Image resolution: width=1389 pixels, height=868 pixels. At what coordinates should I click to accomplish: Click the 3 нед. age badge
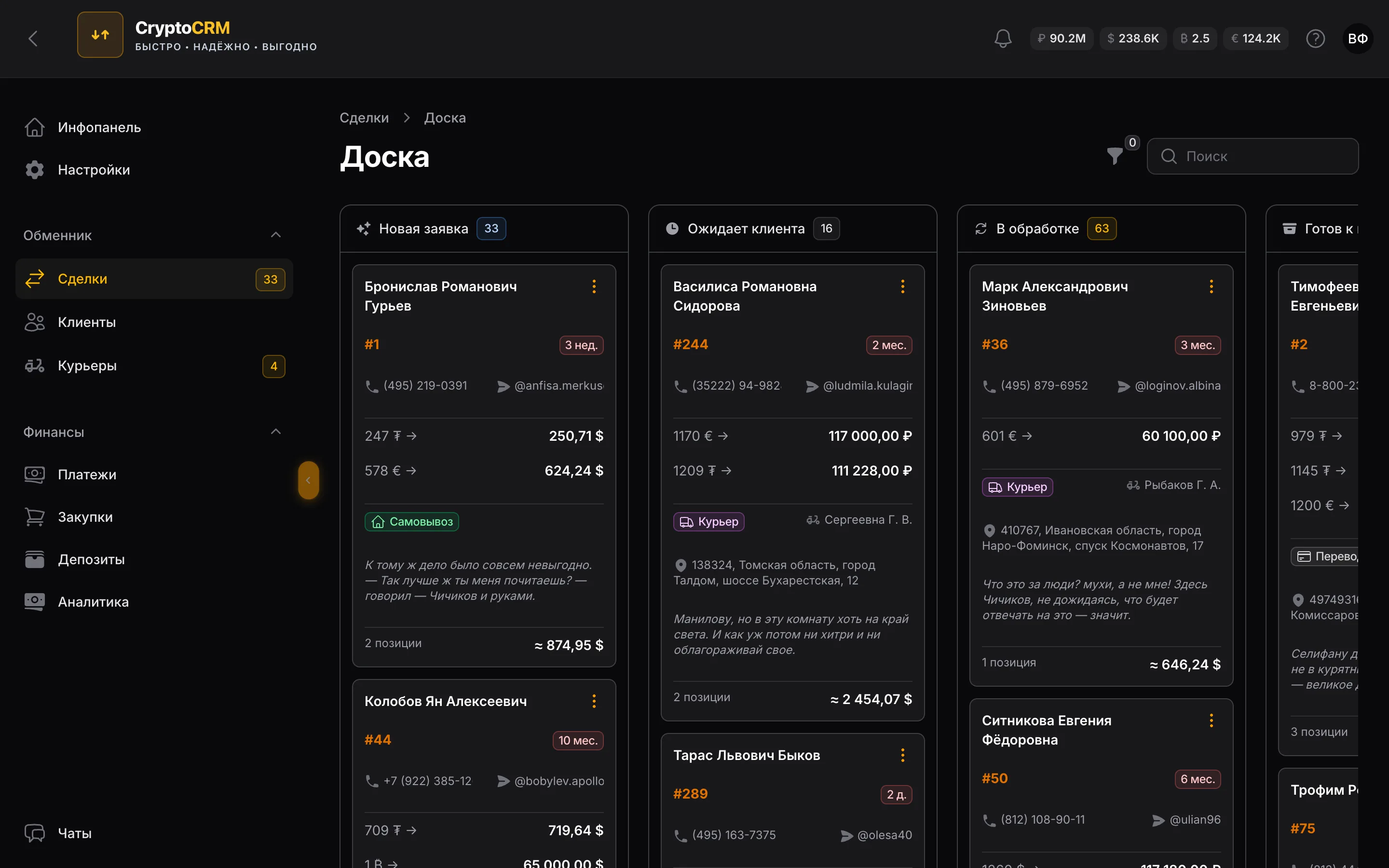[582, 345]
